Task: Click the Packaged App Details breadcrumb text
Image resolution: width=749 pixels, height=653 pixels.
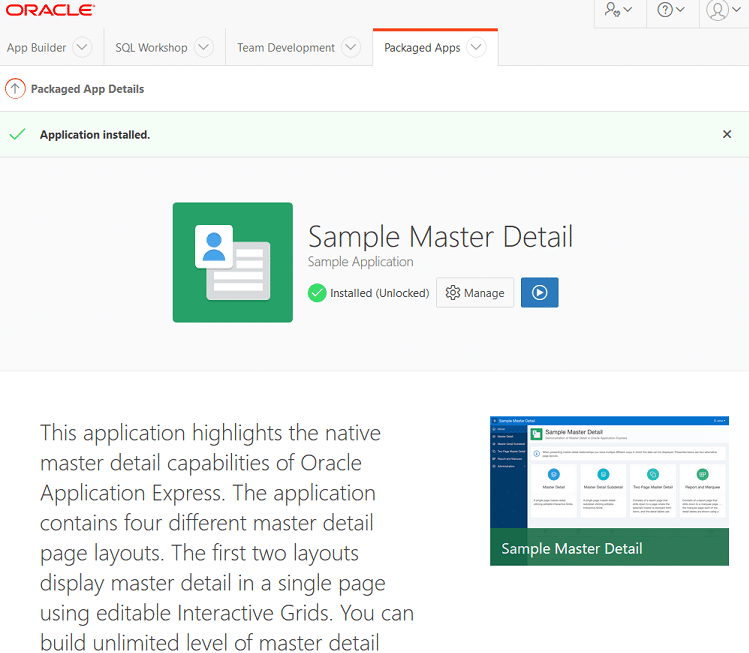Action: tap(87, 89)
